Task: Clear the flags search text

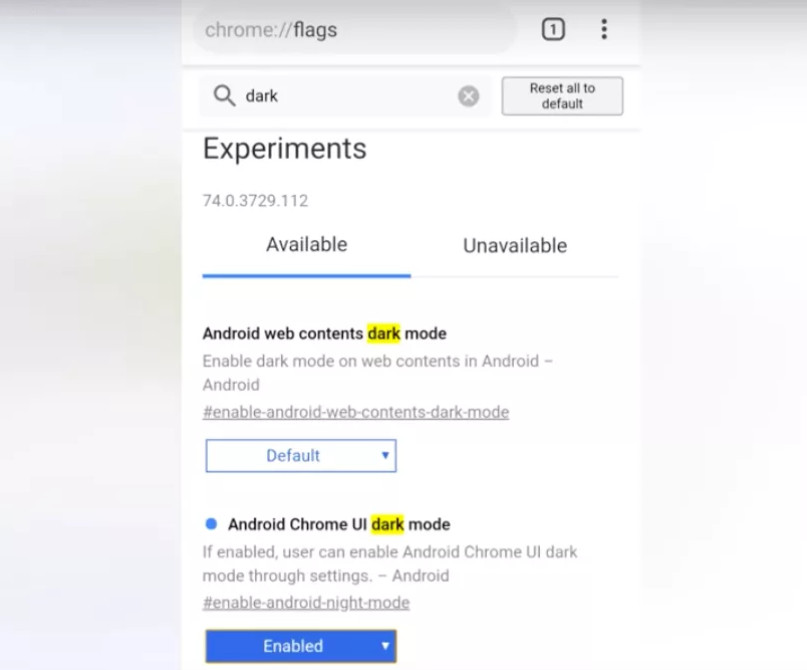Action: pos(468,96)
